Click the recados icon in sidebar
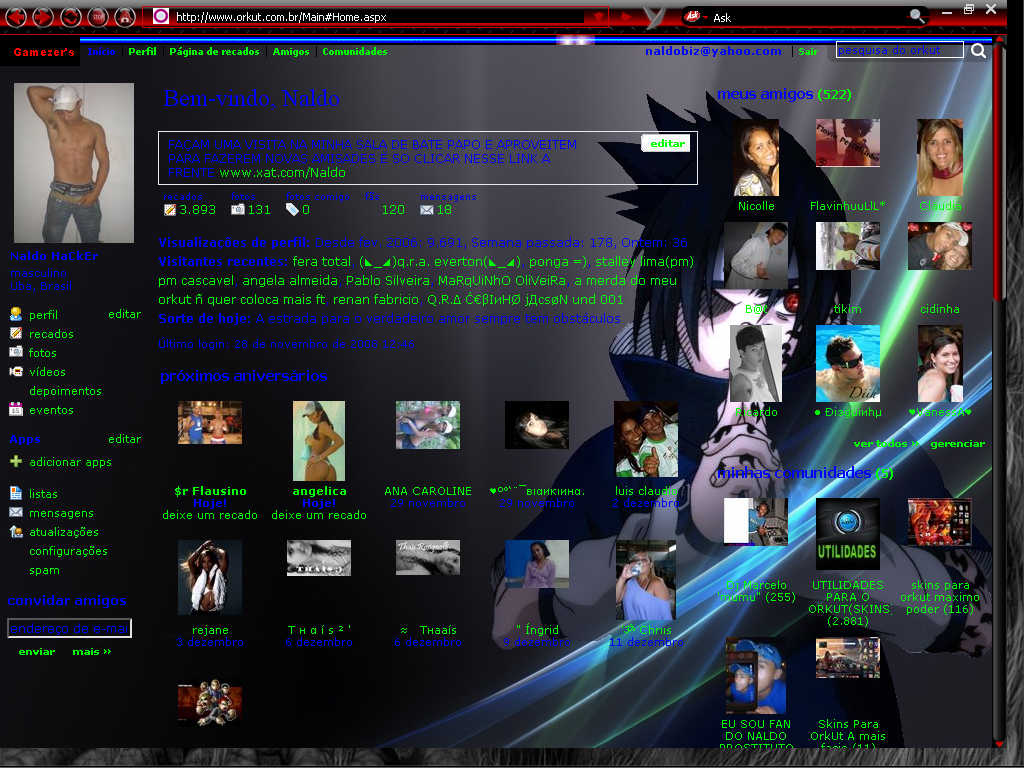The image size is (1024, 768). tap(16, 333)
